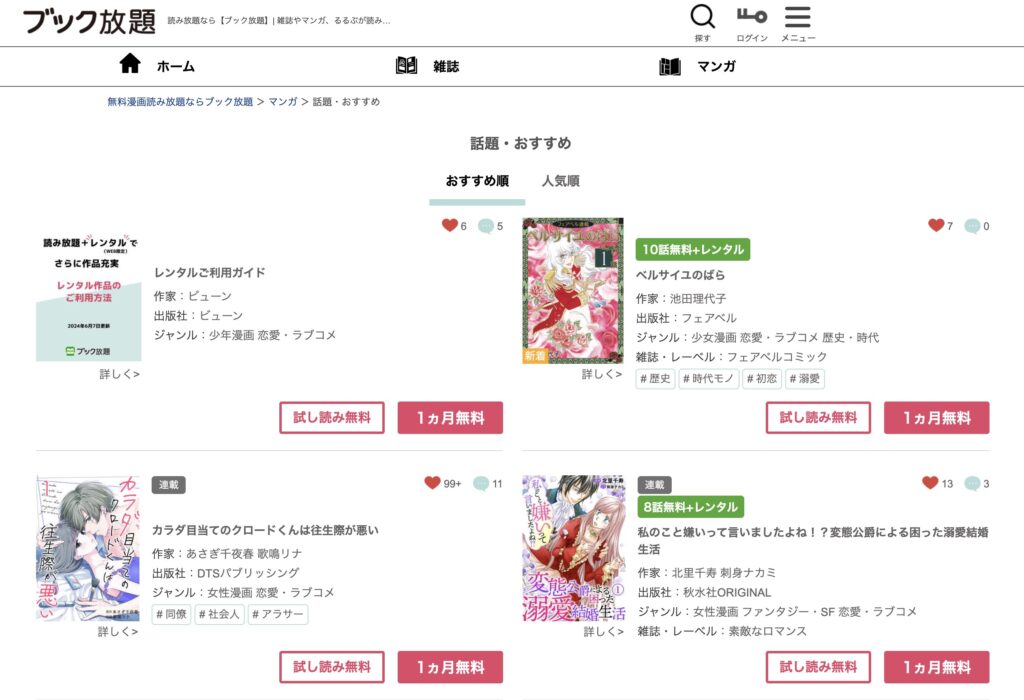Open manga section book icon
This screenshot has height=700, width=1024.
670,66
